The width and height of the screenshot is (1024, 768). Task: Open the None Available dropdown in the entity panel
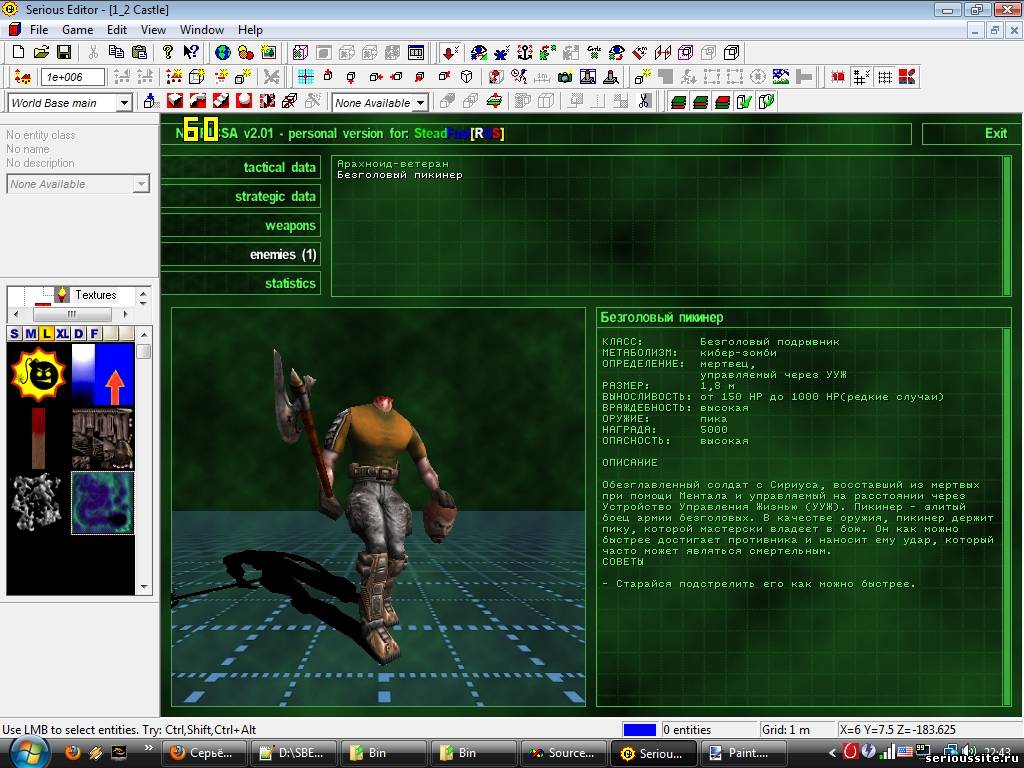[141, 184]
